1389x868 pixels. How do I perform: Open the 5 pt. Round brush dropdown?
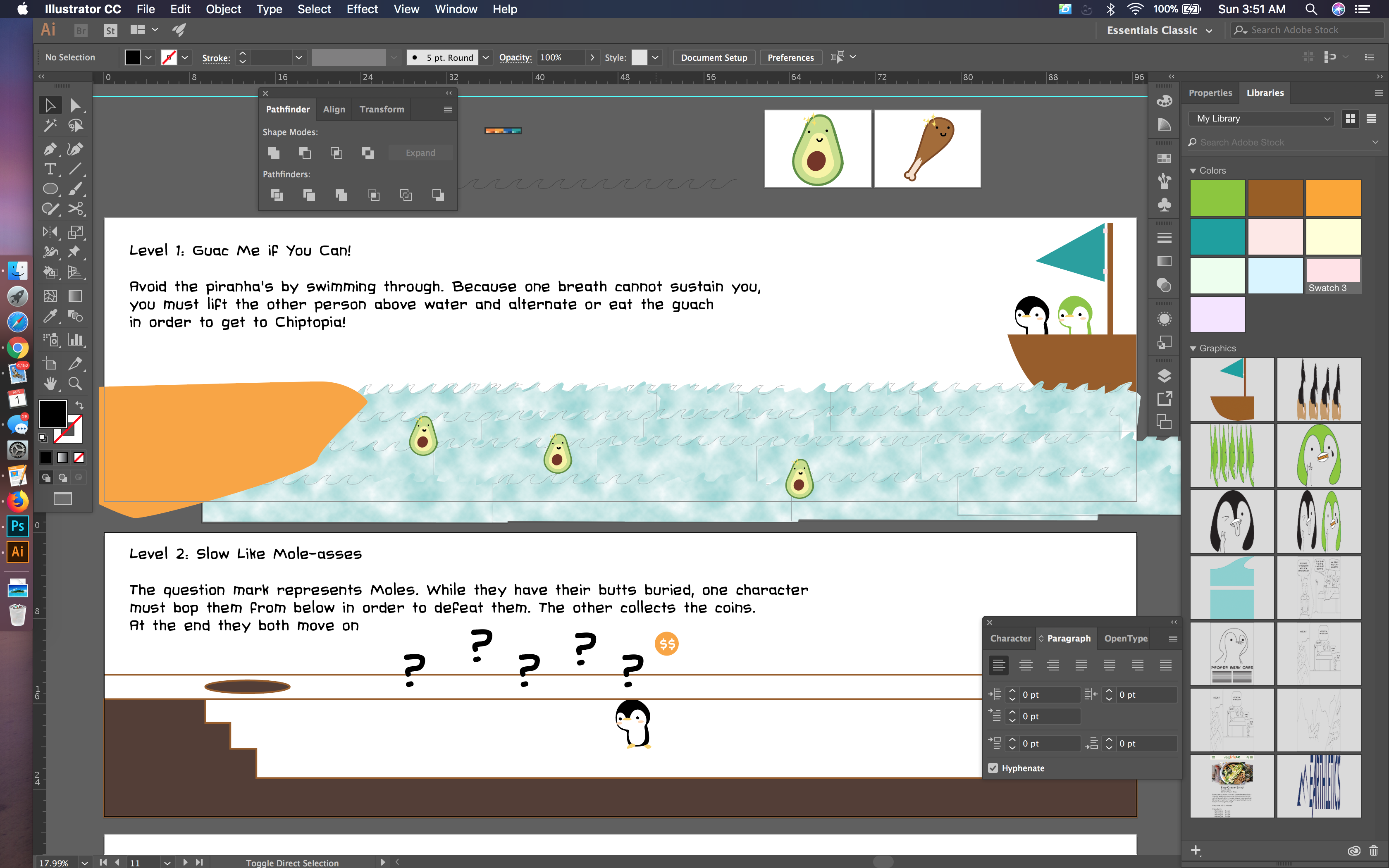(x=486, y=57)
